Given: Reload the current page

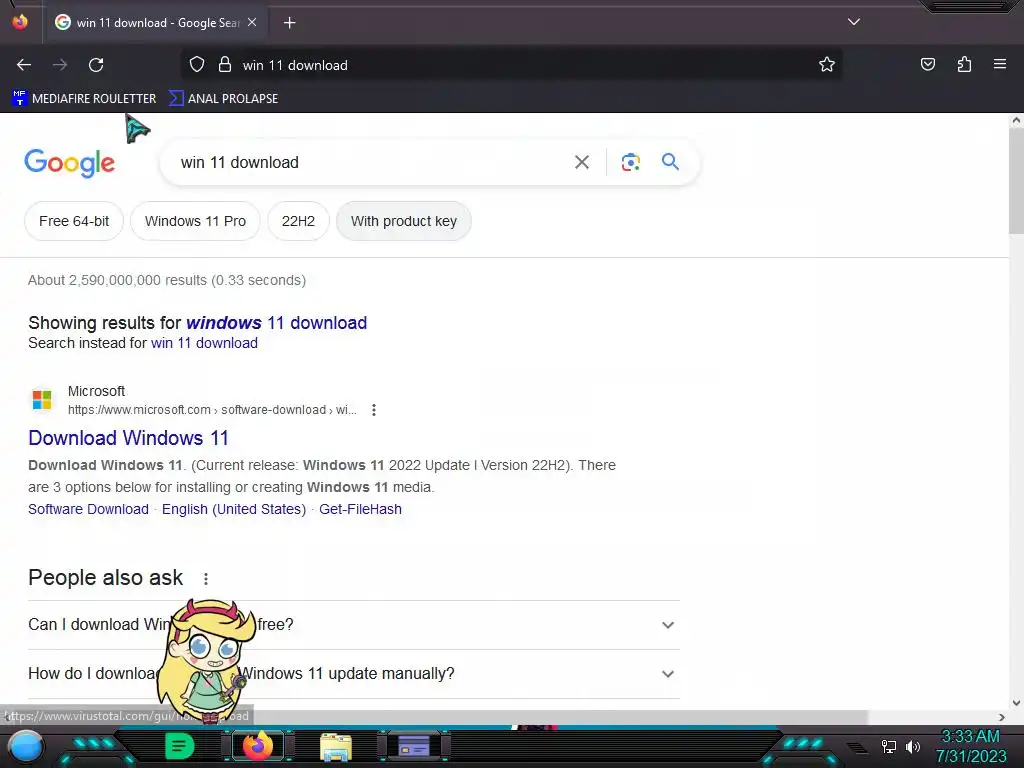Looking at the screenshot, I should 96,65.
